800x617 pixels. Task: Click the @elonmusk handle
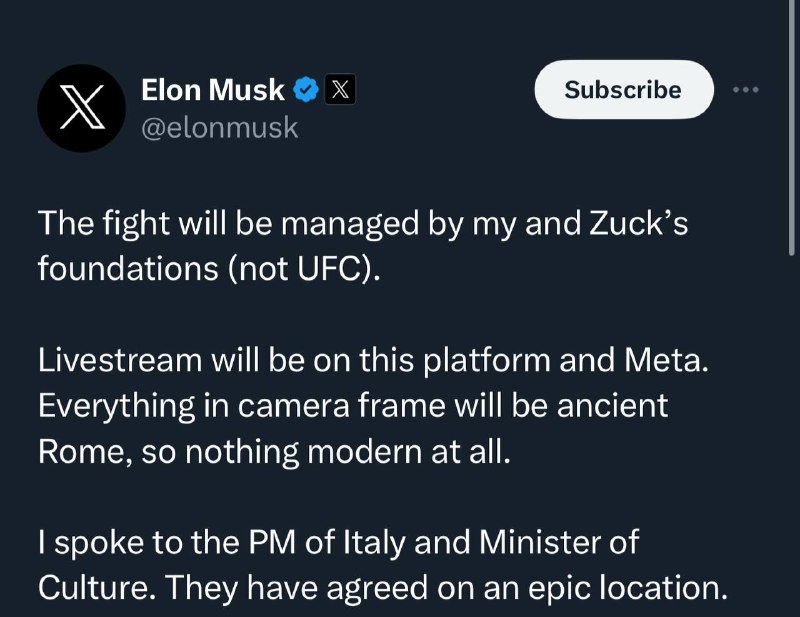pos(220,128)
